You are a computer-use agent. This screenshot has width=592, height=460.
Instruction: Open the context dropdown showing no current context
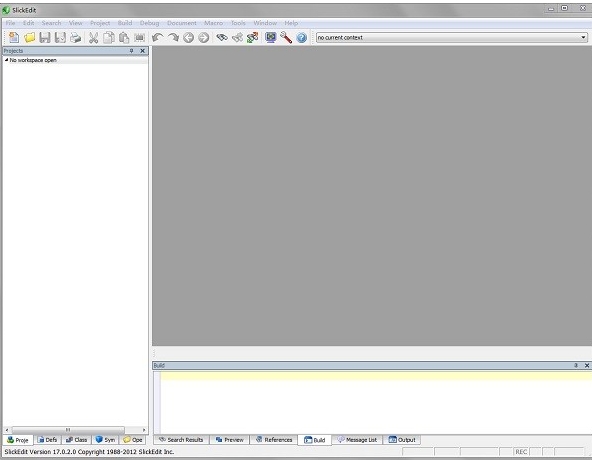pos(452,37)
